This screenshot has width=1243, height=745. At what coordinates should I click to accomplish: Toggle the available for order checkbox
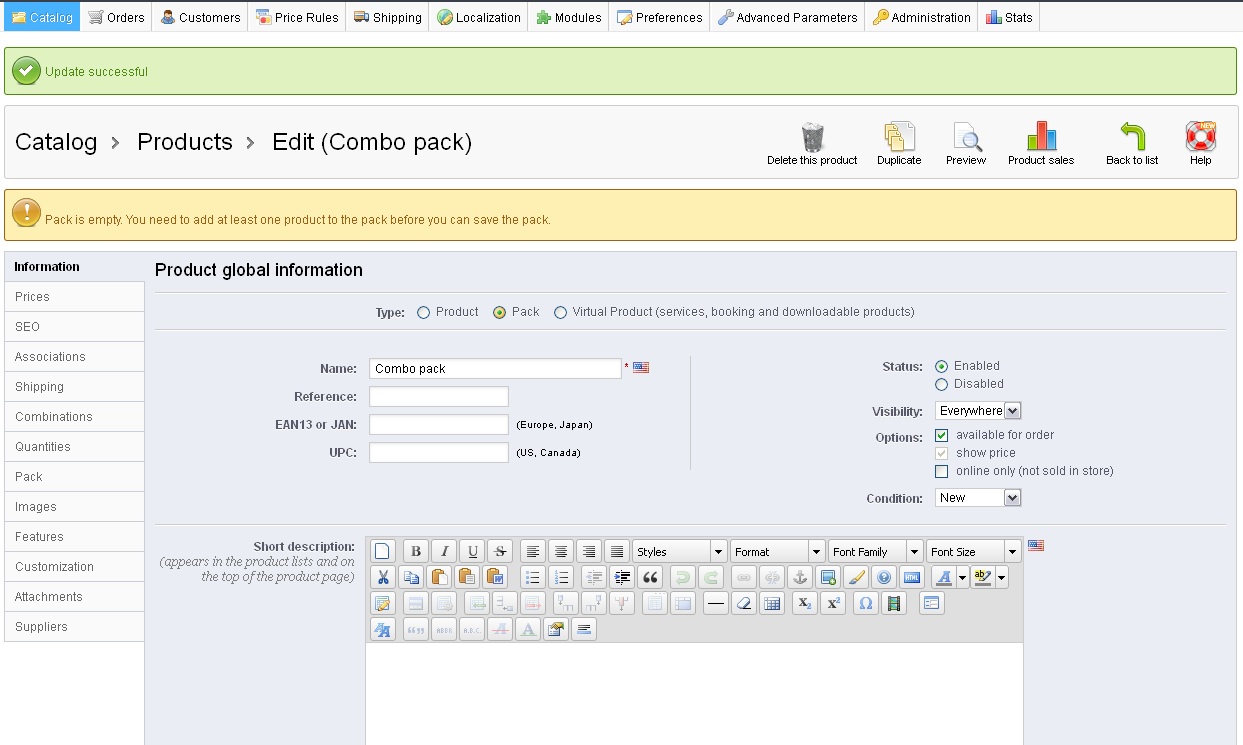click(941, 435)
